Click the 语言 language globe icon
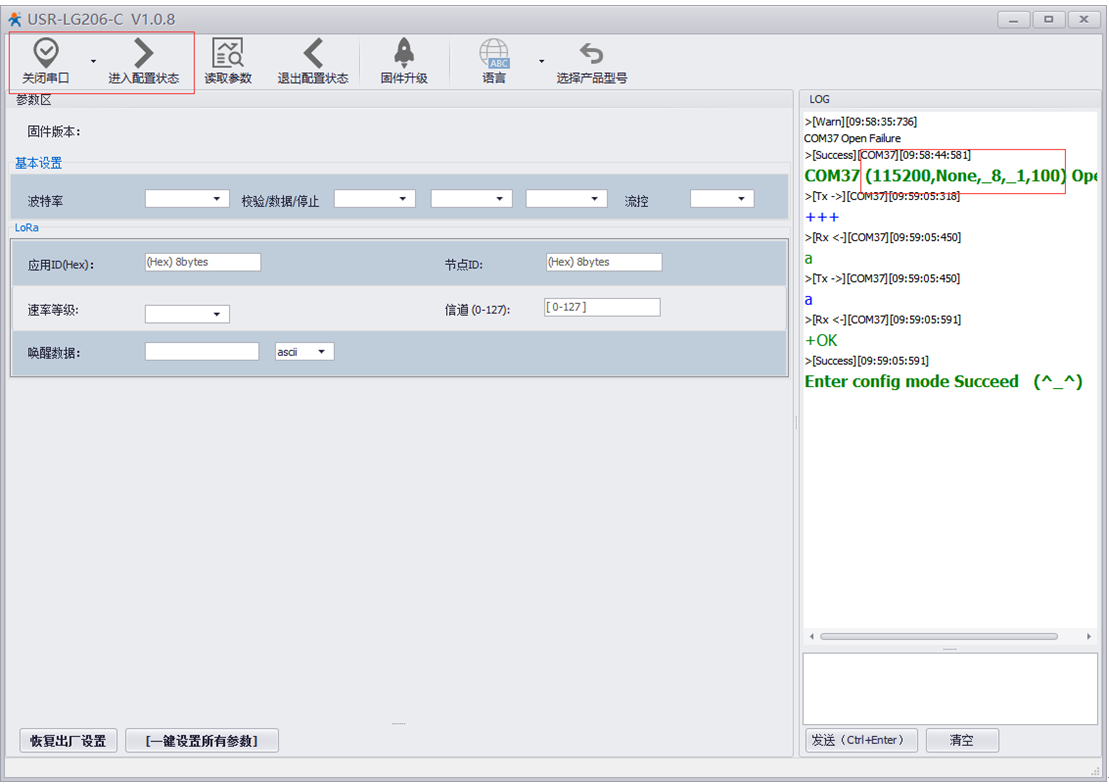 494,53
